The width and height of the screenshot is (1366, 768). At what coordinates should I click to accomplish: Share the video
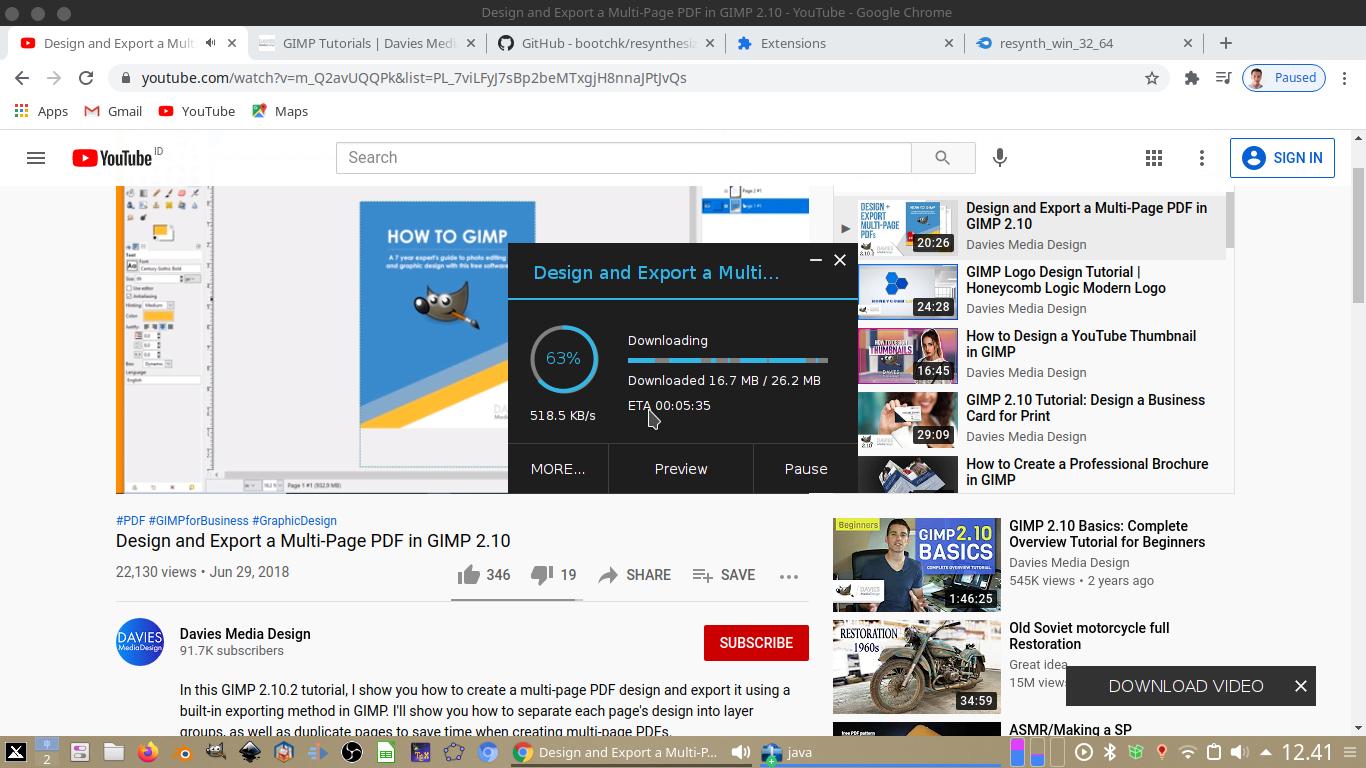tap(635, 575)
